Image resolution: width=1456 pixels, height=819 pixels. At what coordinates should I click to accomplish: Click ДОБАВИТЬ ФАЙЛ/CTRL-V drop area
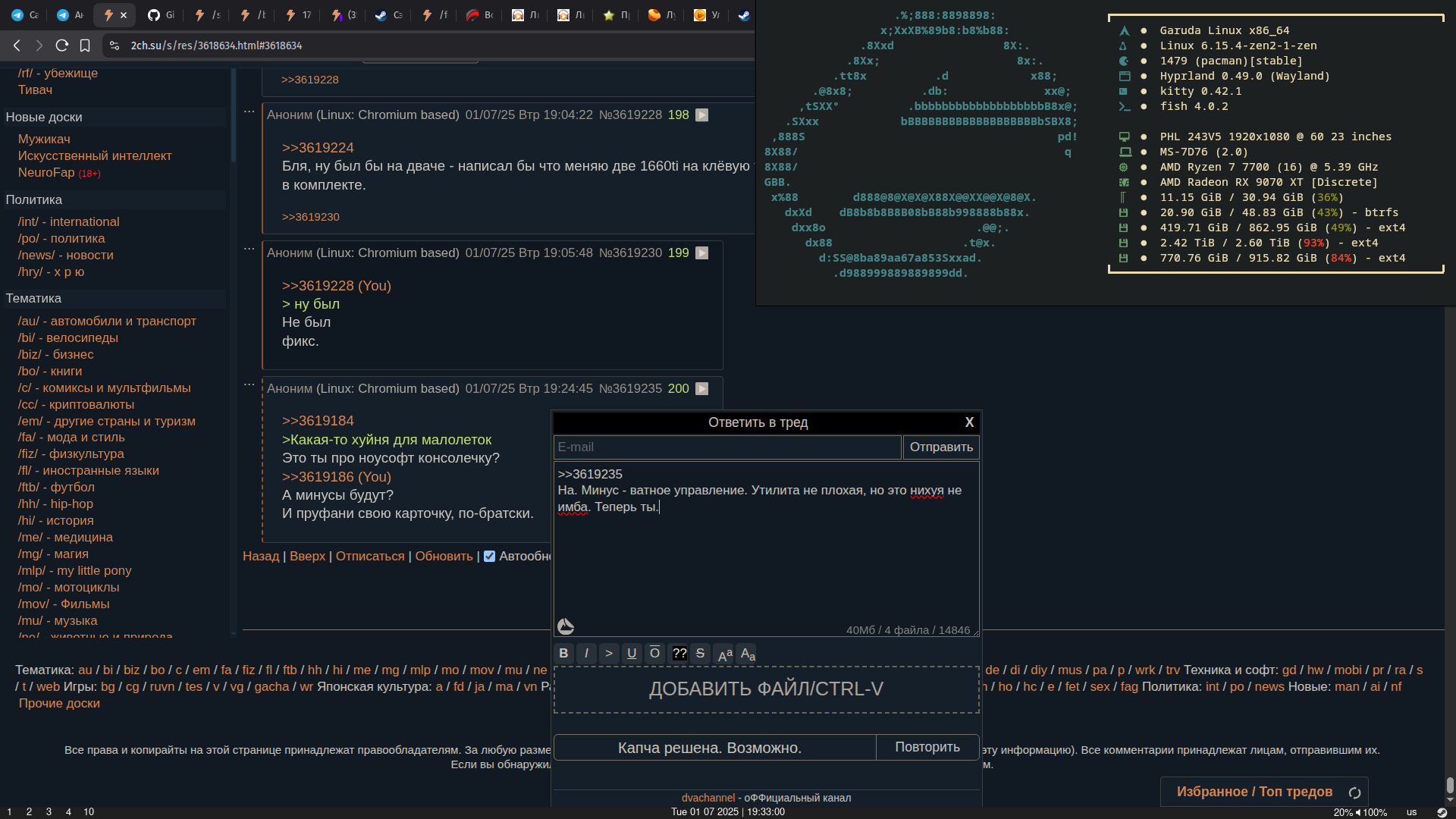click(766, 689)
